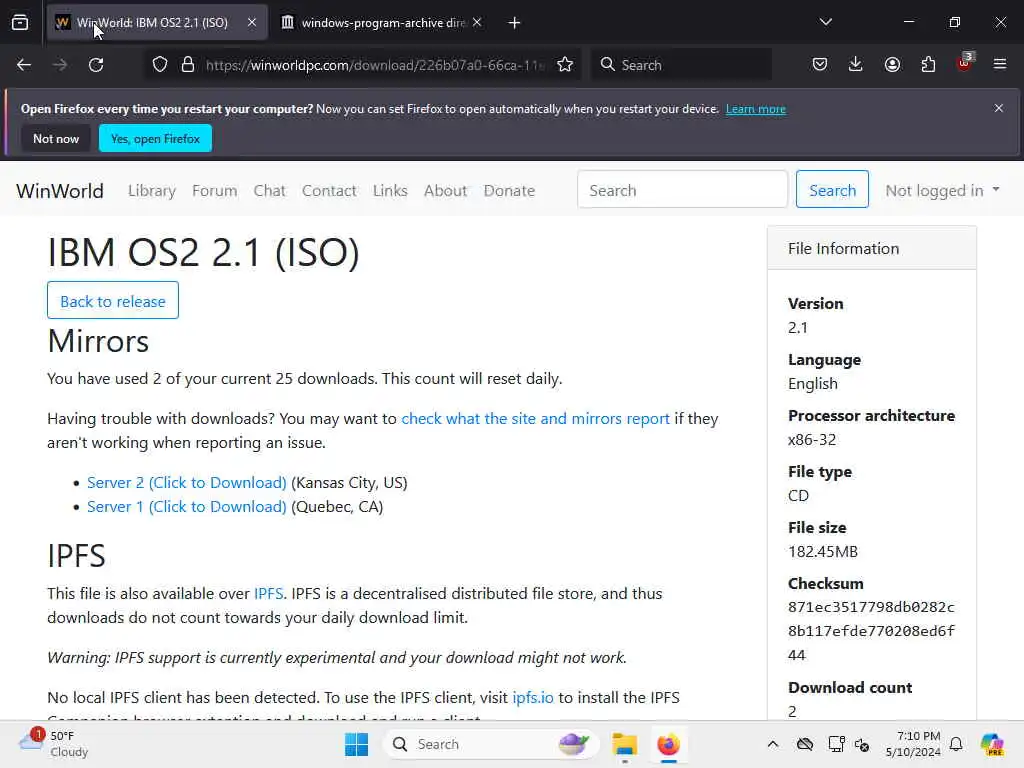Open the Forum menu item

coord(214,191)
